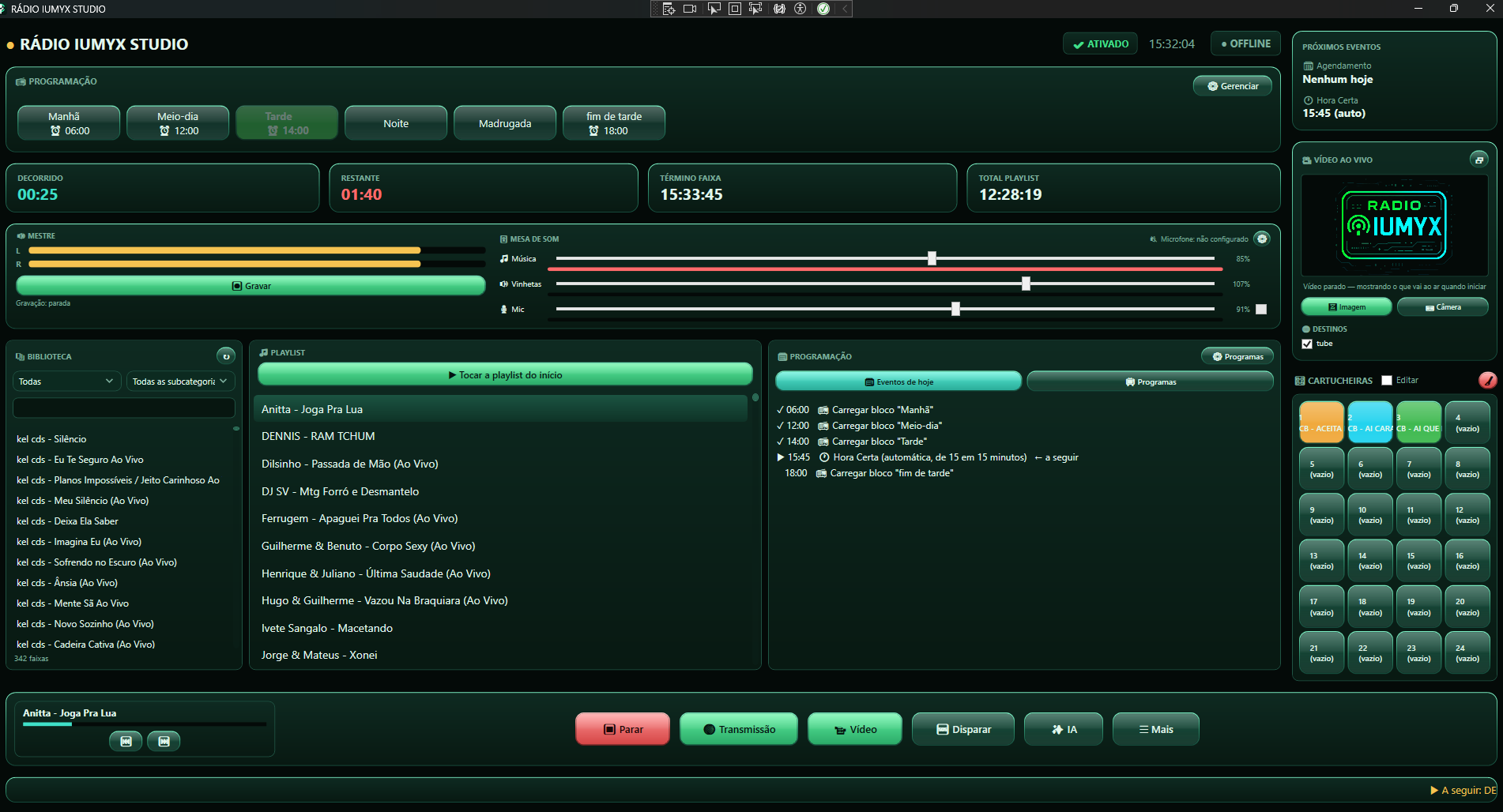Click Tocar a playlist do início

(505, 374)
